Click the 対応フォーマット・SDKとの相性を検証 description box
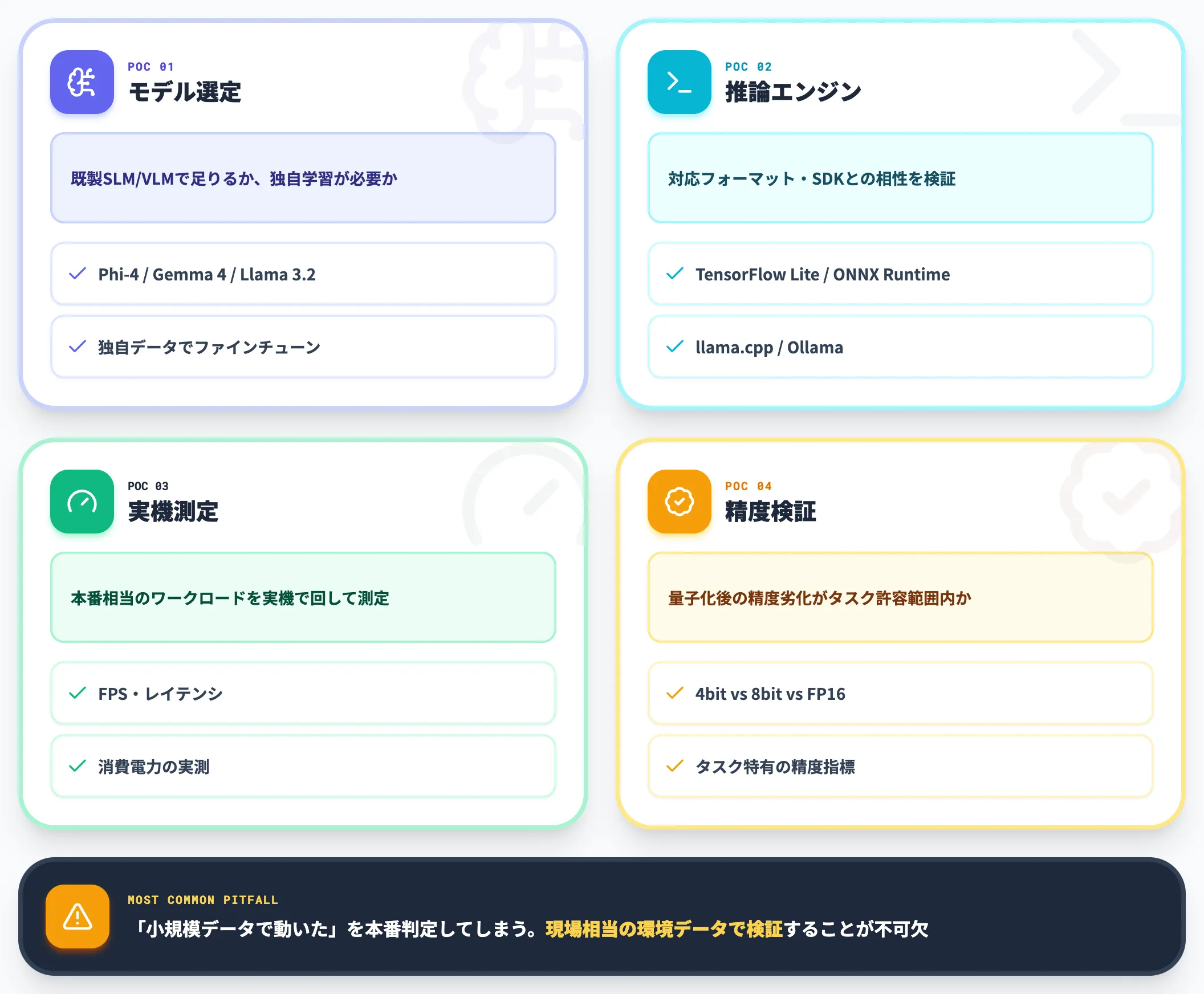Viewport: 1204px width, 994px height. (900, 178)
